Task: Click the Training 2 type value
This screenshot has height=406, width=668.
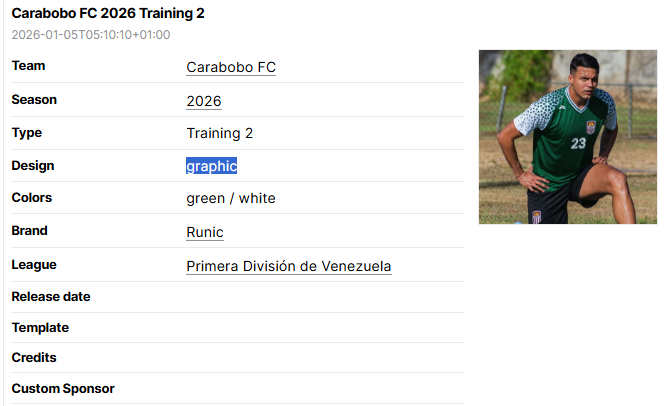Action: point(220,133)
